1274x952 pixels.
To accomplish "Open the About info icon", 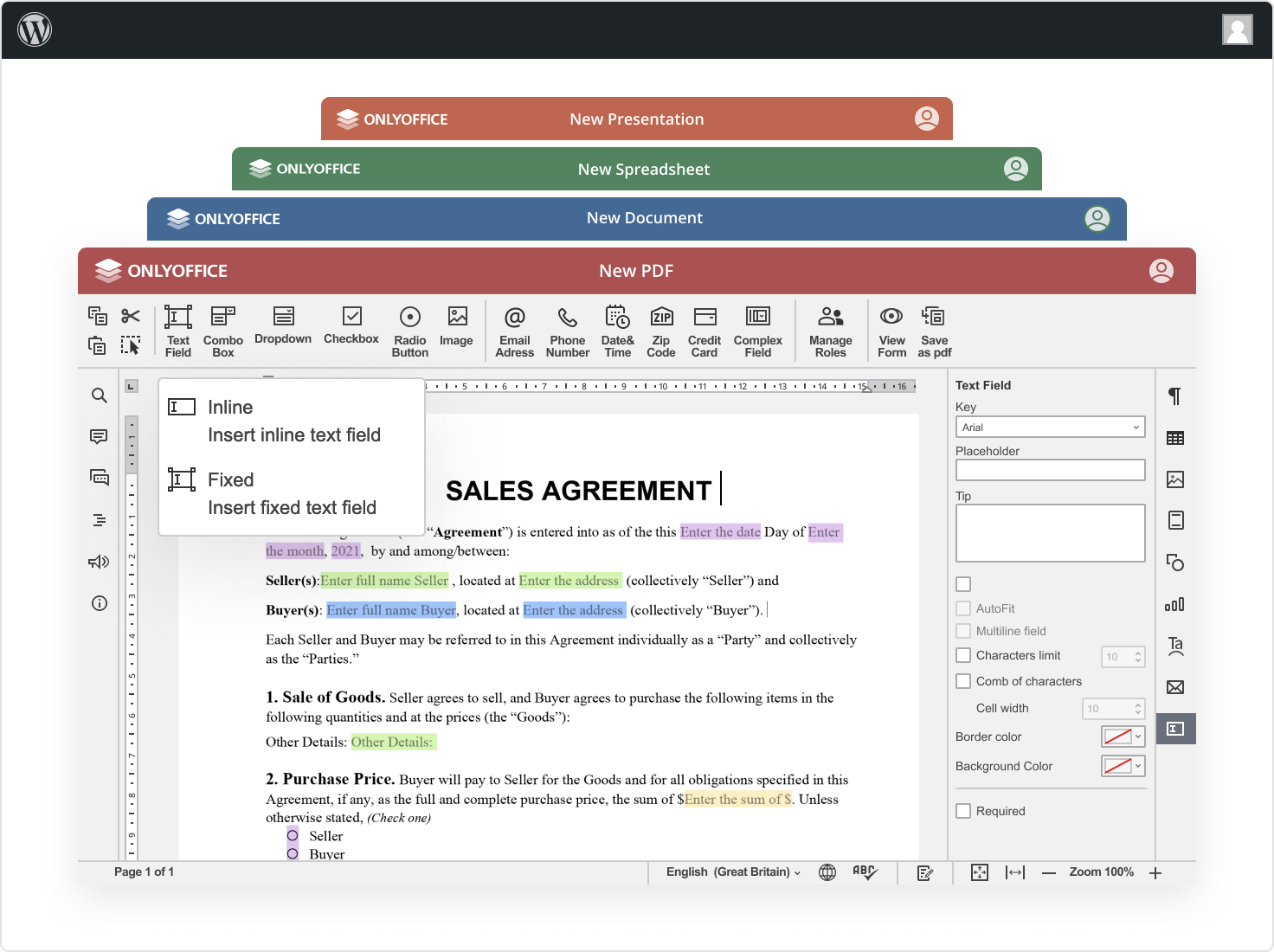I will (x=100, y=603).
